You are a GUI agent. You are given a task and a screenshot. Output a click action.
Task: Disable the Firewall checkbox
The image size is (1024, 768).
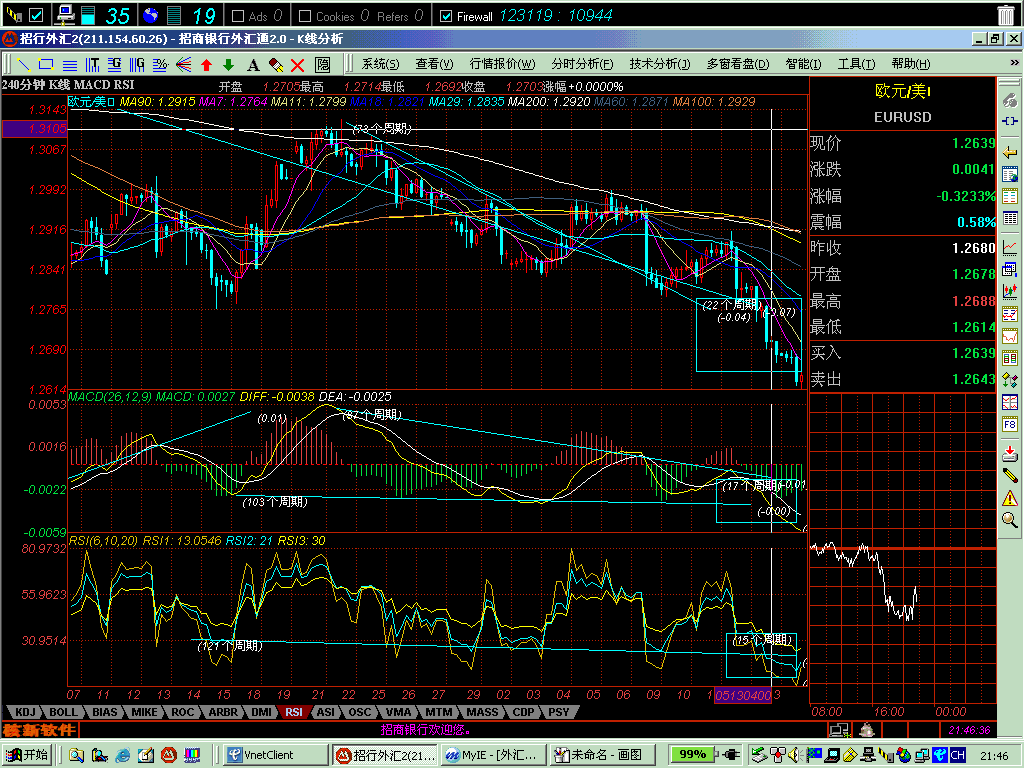(x=446, y=16)
